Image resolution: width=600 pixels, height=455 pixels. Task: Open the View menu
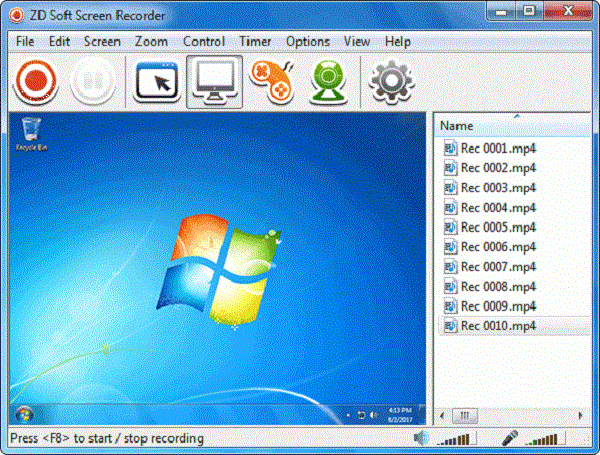(357, 41)
